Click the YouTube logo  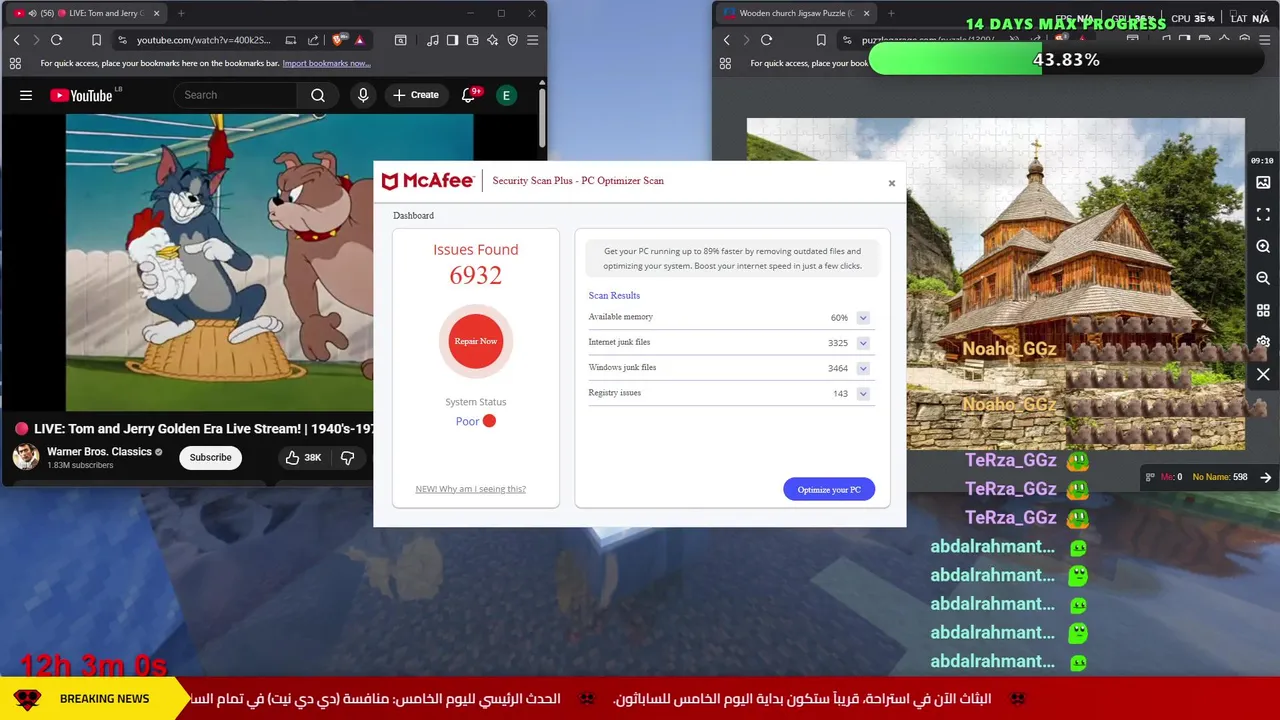pos(82,95)
